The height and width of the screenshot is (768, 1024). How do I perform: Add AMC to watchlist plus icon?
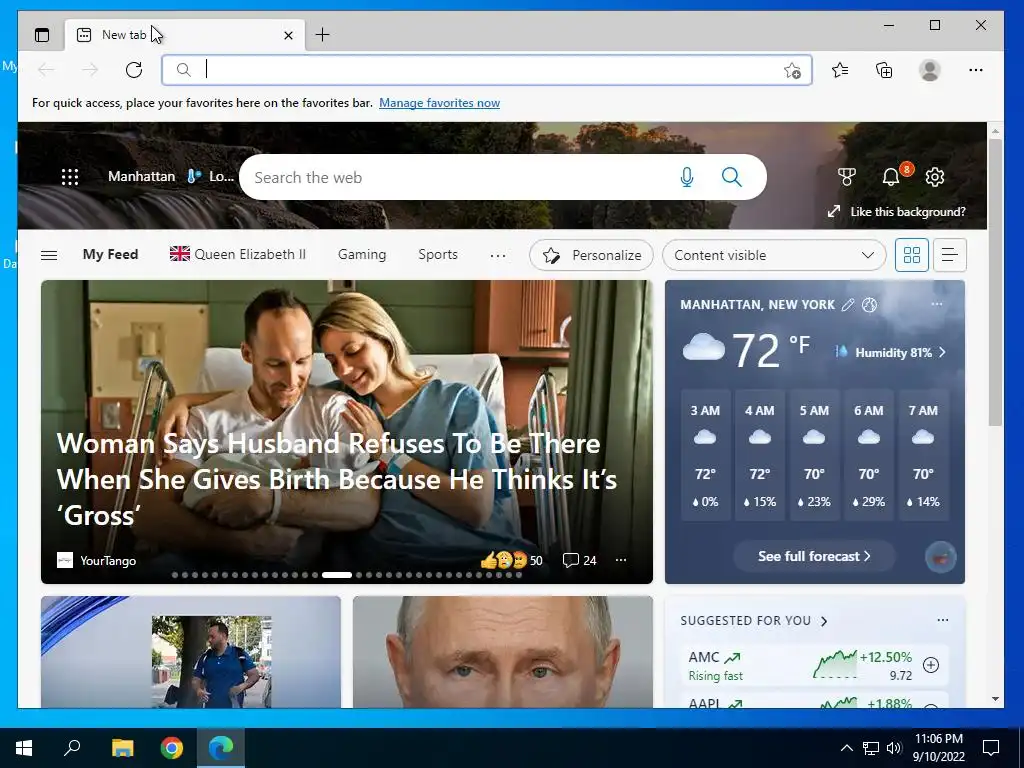(x=931, y=665)
